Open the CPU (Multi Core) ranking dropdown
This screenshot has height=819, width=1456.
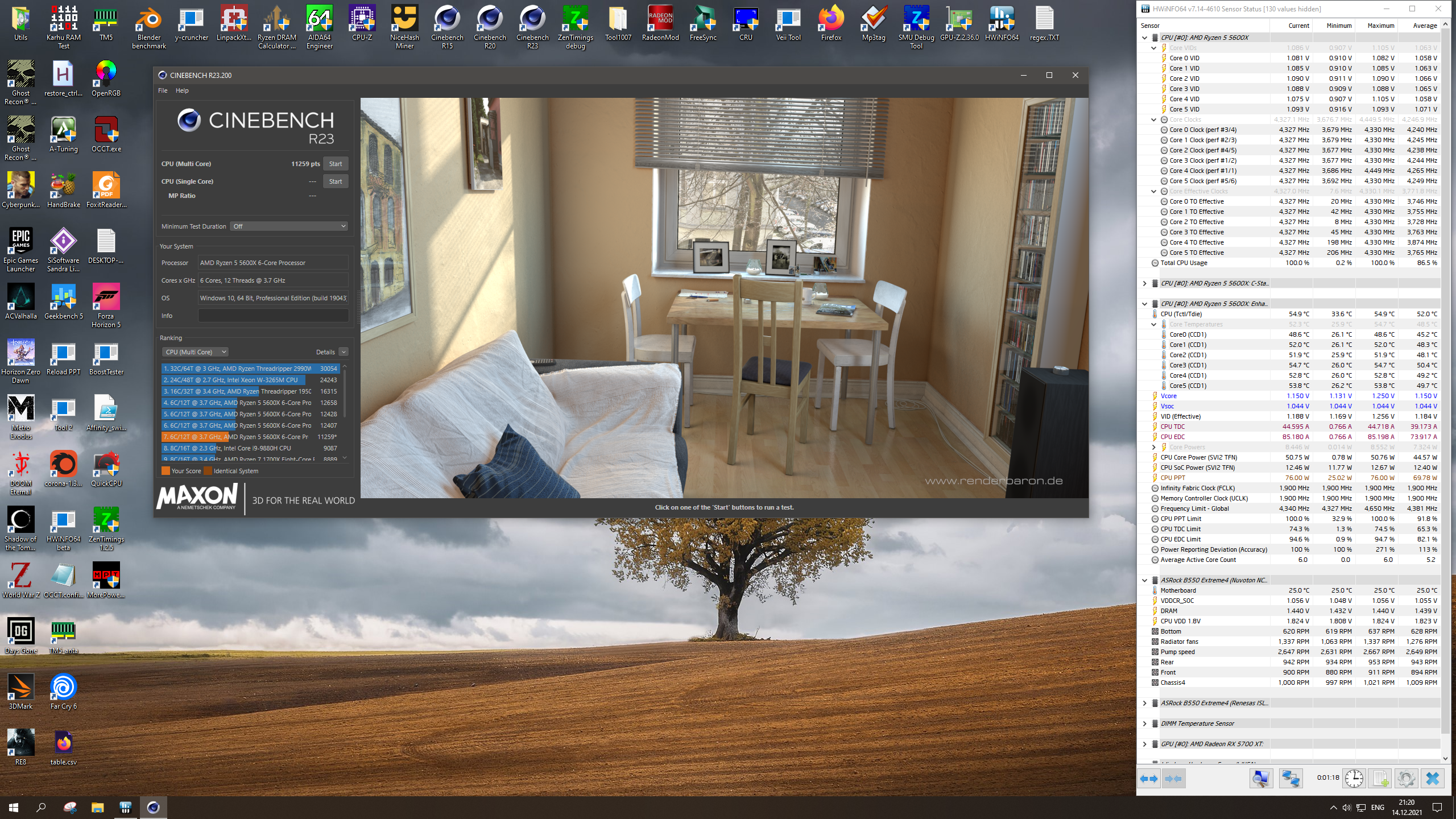195,352
